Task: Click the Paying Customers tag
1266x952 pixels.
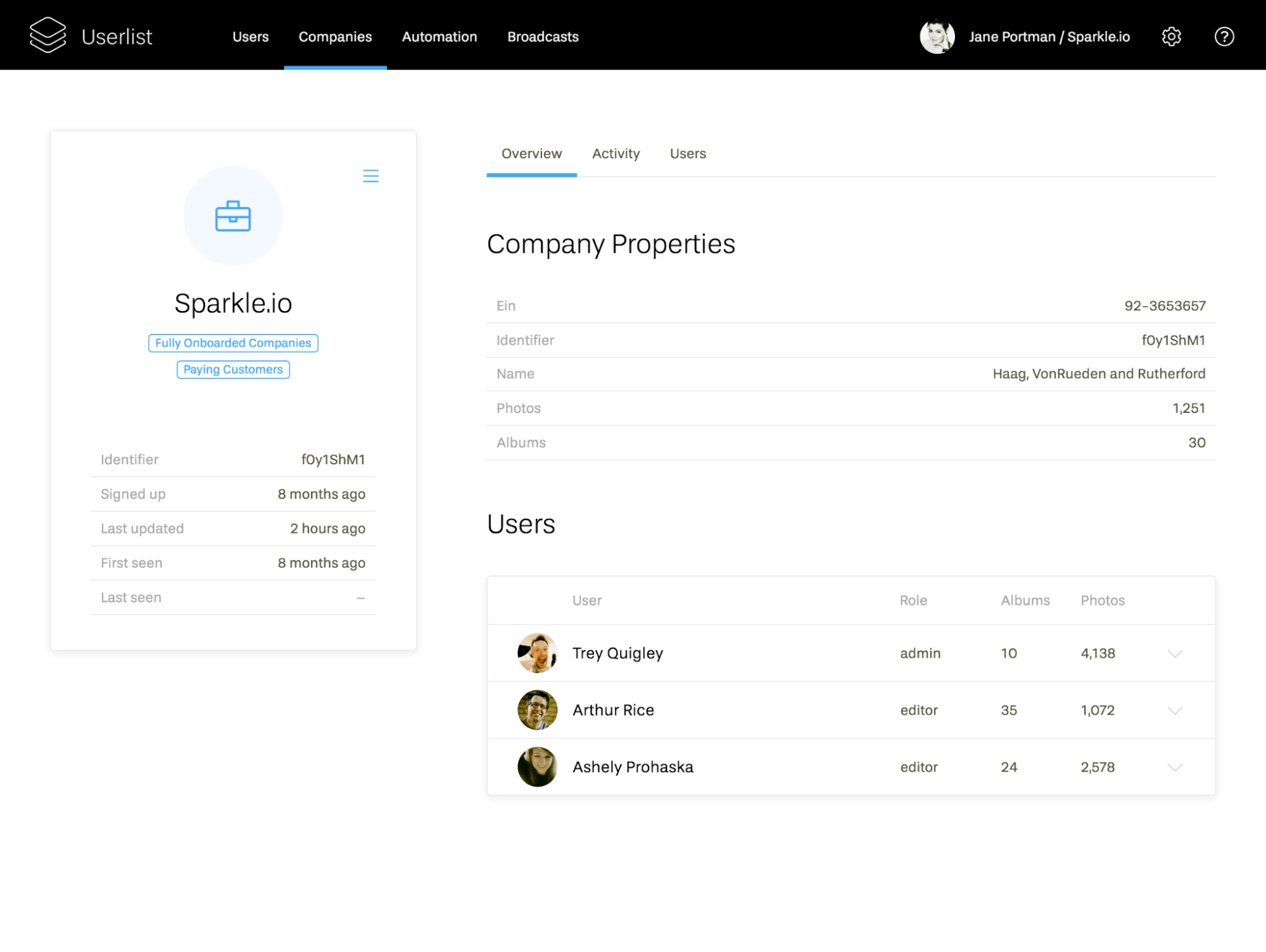Action: point(232,370)
